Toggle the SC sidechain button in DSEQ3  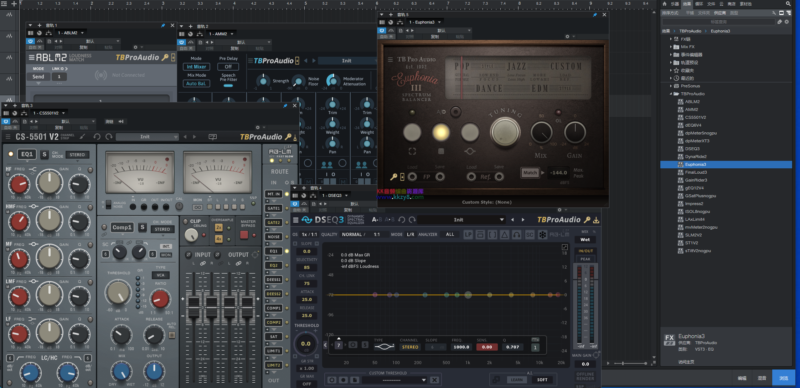coord(530,234)
